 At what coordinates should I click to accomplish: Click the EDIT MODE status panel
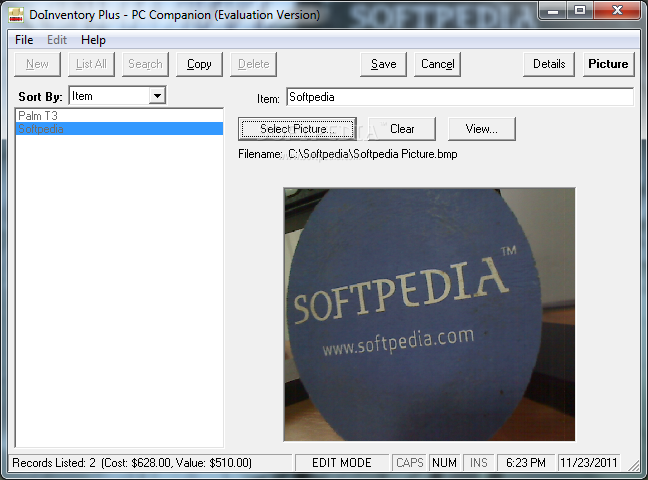342,463
